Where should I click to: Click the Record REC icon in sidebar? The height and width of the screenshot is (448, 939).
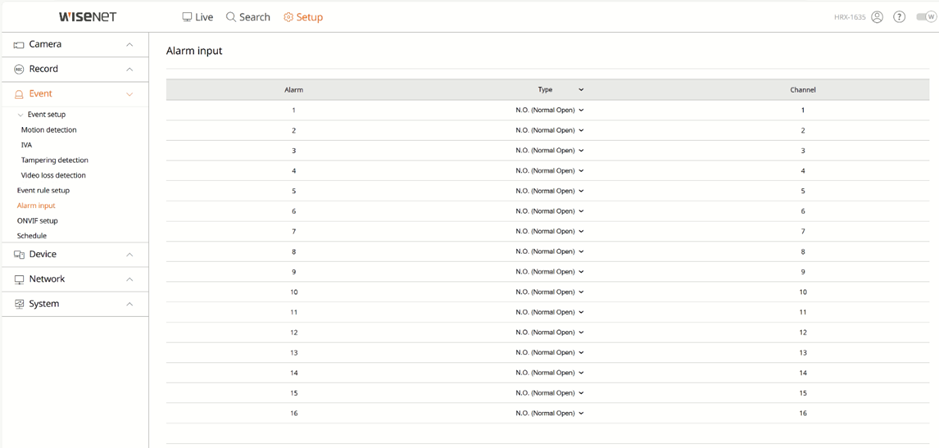click(x=19, y=69)
